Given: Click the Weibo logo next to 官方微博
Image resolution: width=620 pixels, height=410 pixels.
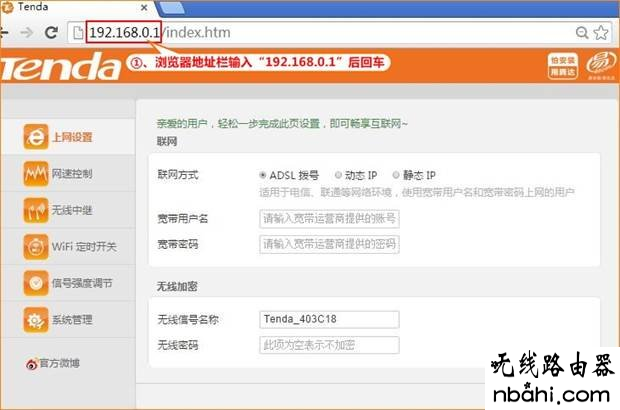Looking at the screenshot, I should click(32, 363).
